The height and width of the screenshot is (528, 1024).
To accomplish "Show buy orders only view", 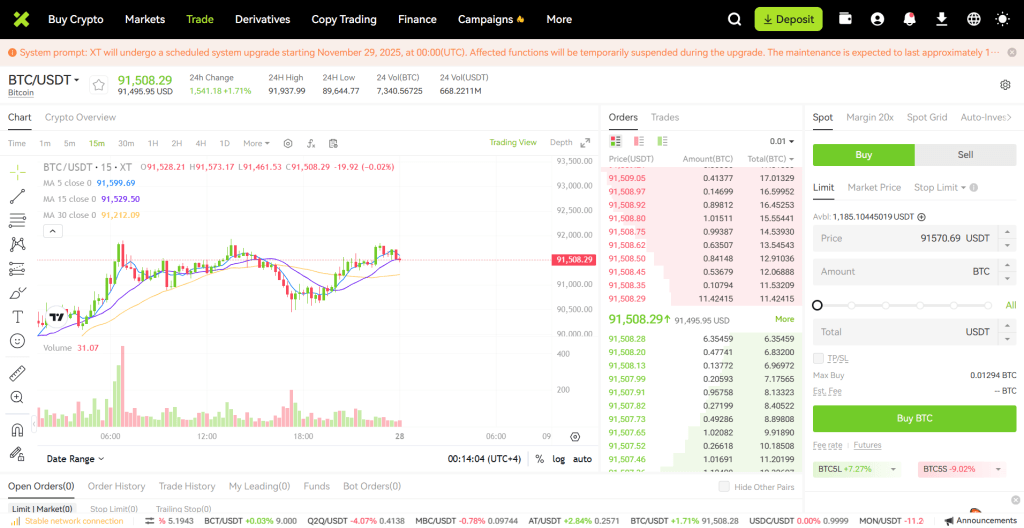I will pyautogui.click(x=663, y=141).
